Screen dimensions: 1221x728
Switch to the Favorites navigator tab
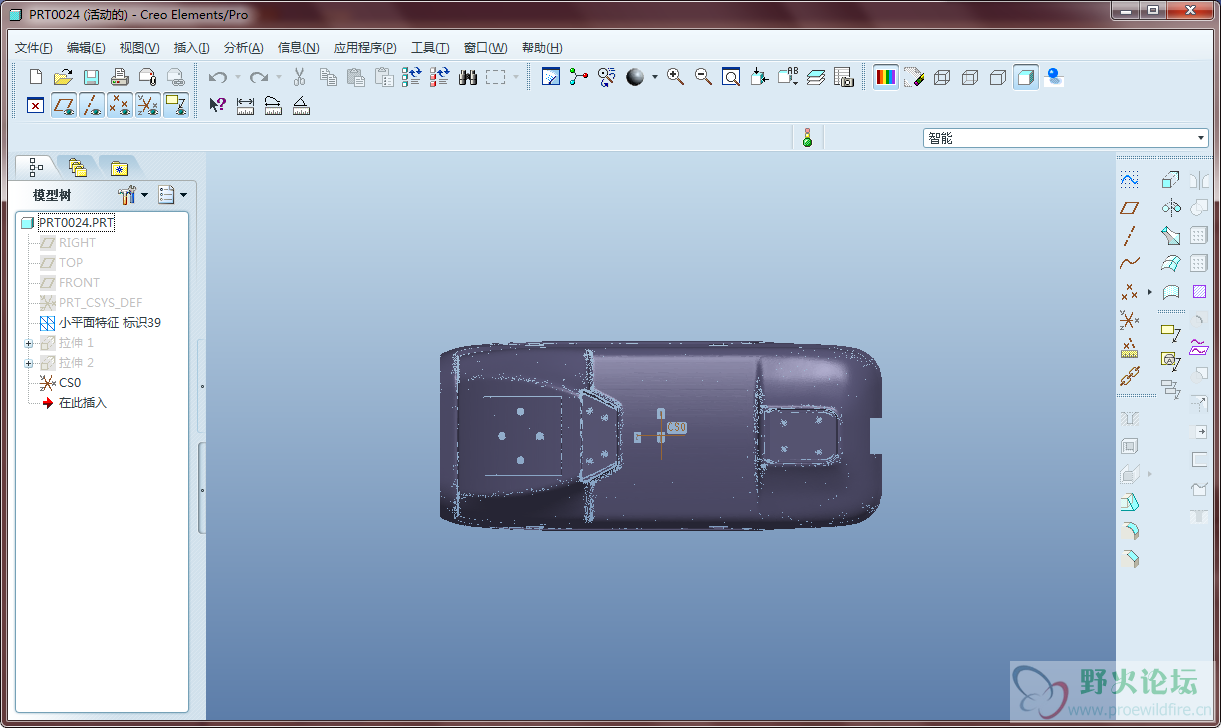[118, 167]
